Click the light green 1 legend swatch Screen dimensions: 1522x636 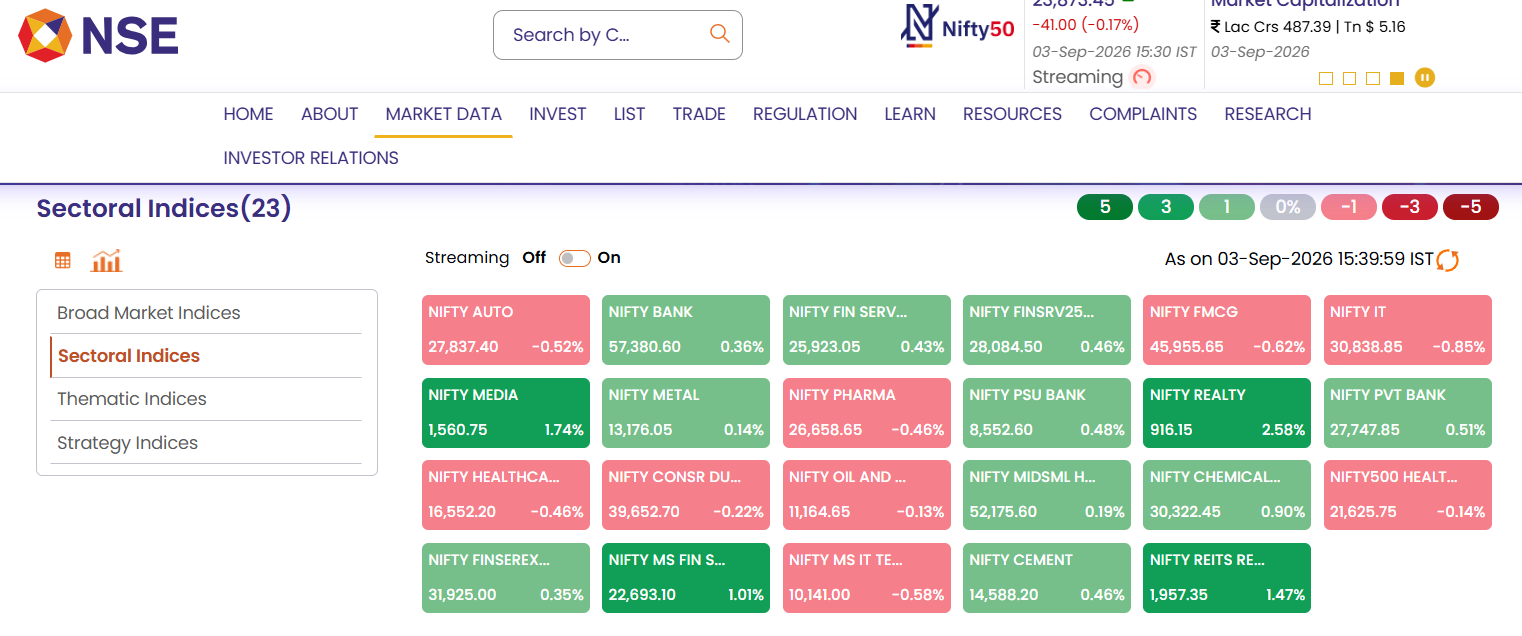click(x=1227, y=207)
